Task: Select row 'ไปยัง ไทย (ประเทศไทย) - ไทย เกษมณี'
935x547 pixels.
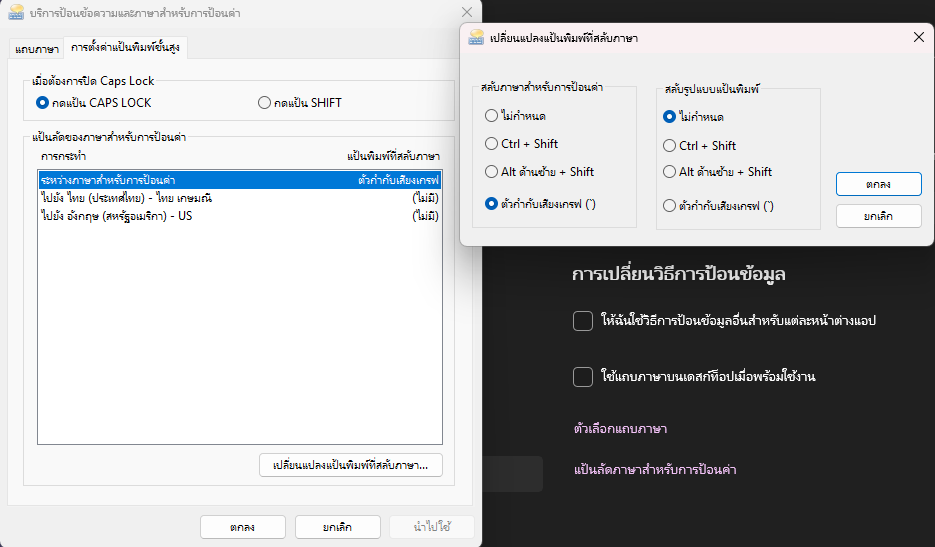Action: pyautogui.click(x=240, y=198)
